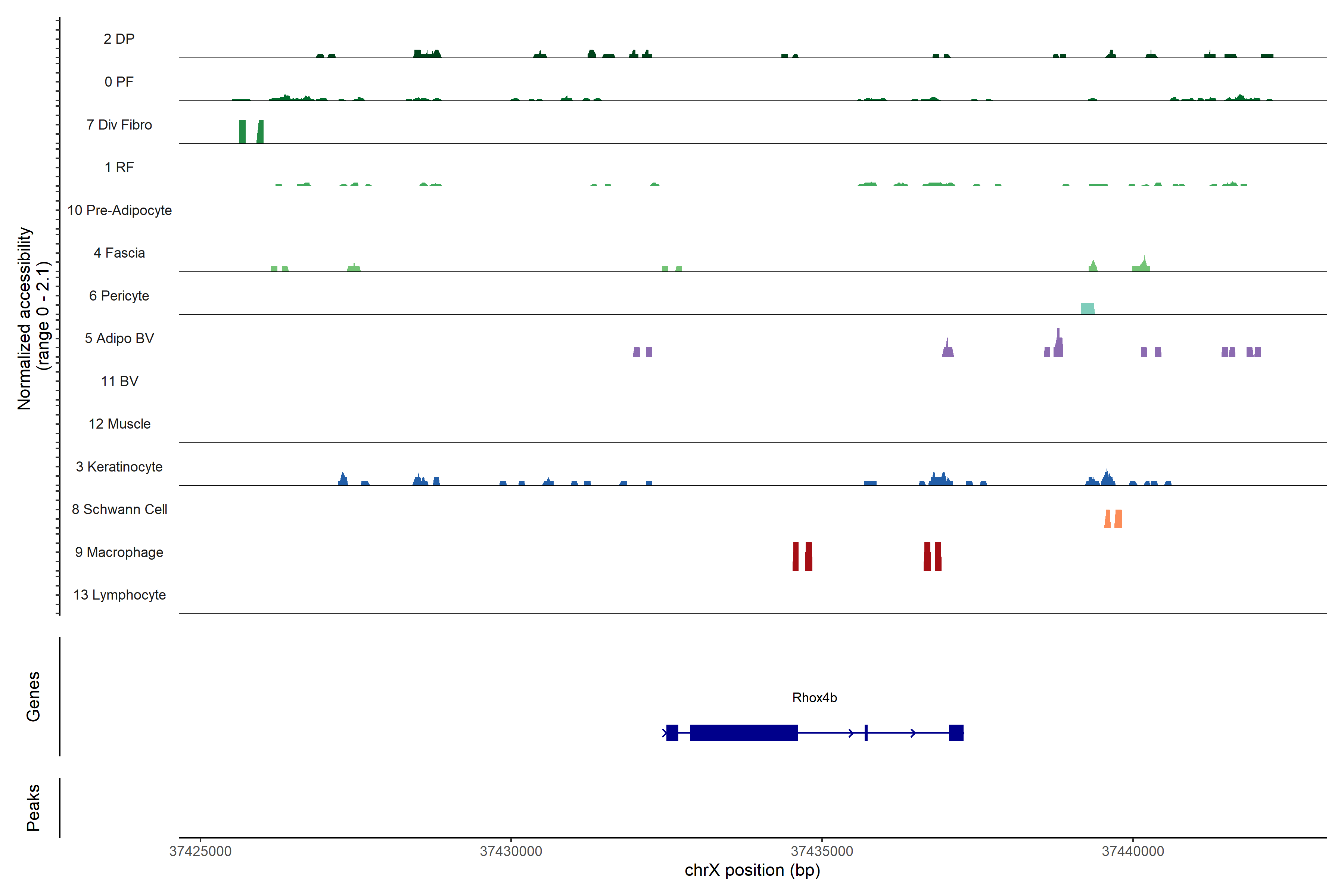This screenshot has height=896, width=1344.
Task: Click the orange Schwann Cell peak
Action: pyautogui.click(x=1113, y=519)
